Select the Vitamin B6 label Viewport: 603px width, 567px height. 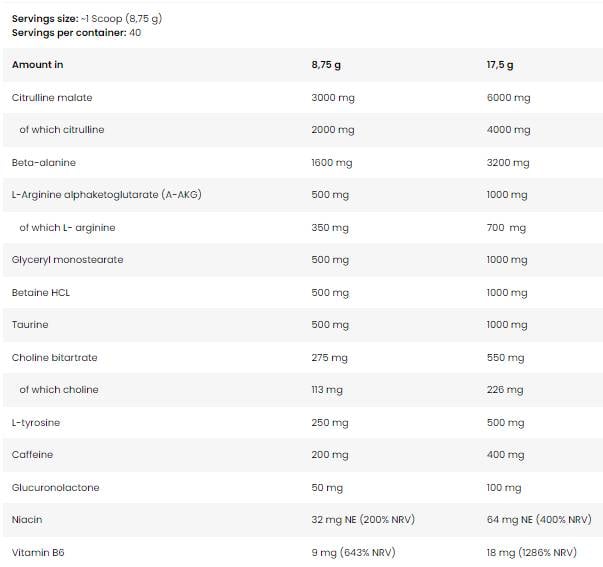point(38,553)
